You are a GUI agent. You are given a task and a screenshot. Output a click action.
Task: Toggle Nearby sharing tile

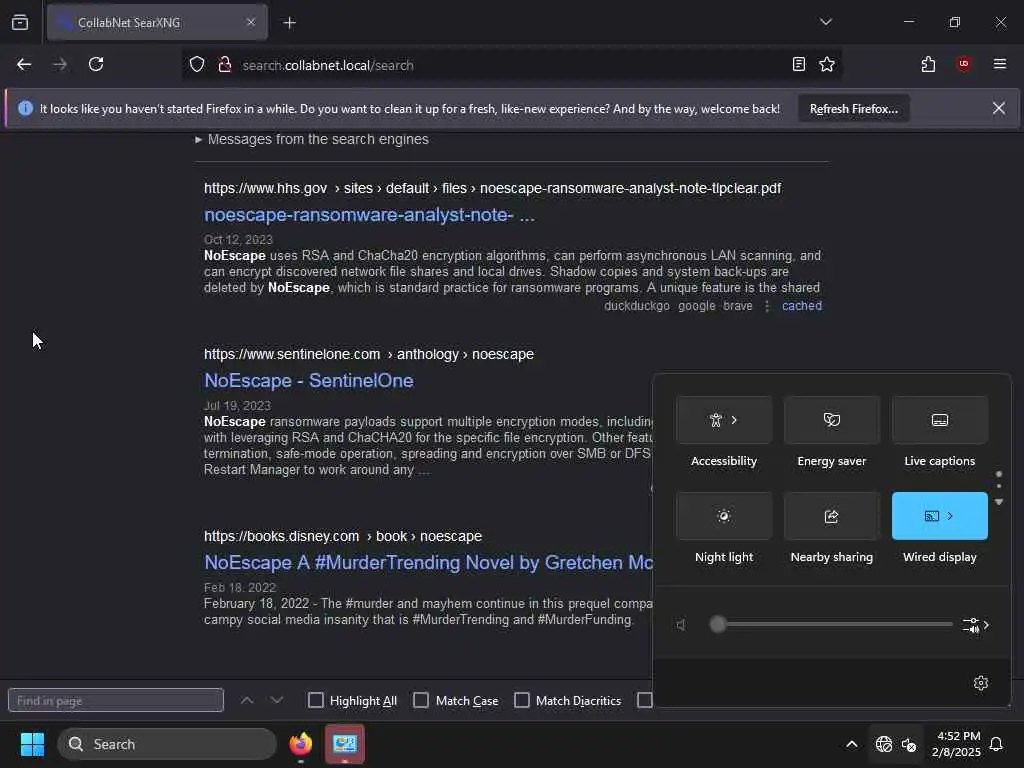point(831,516)
